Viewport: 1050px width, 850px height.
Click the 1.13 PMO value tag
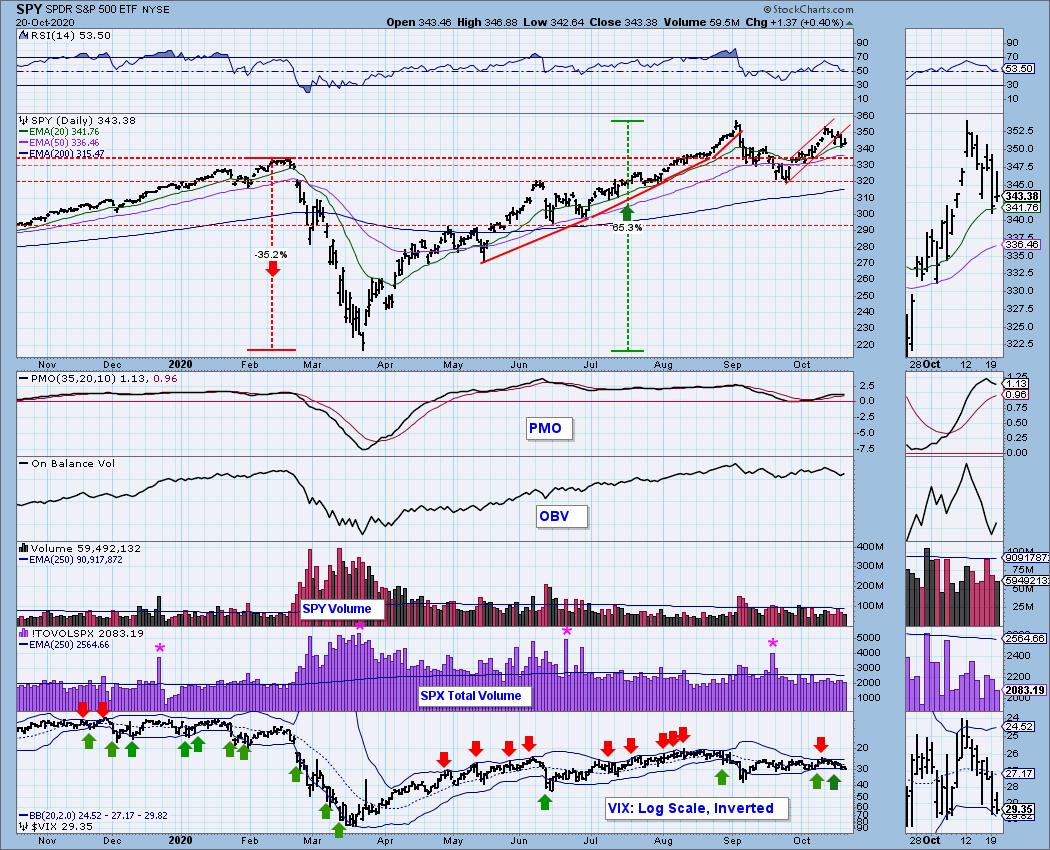coord(1017,383)
